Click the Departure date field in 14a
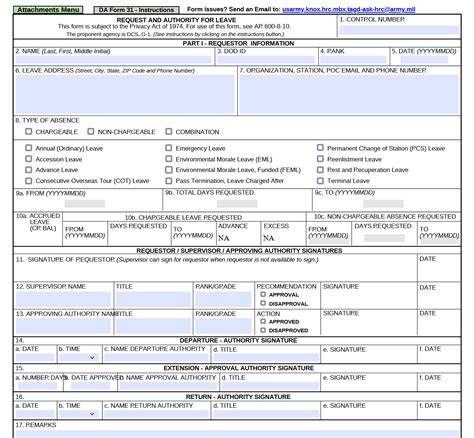 [x=35, y=358]
